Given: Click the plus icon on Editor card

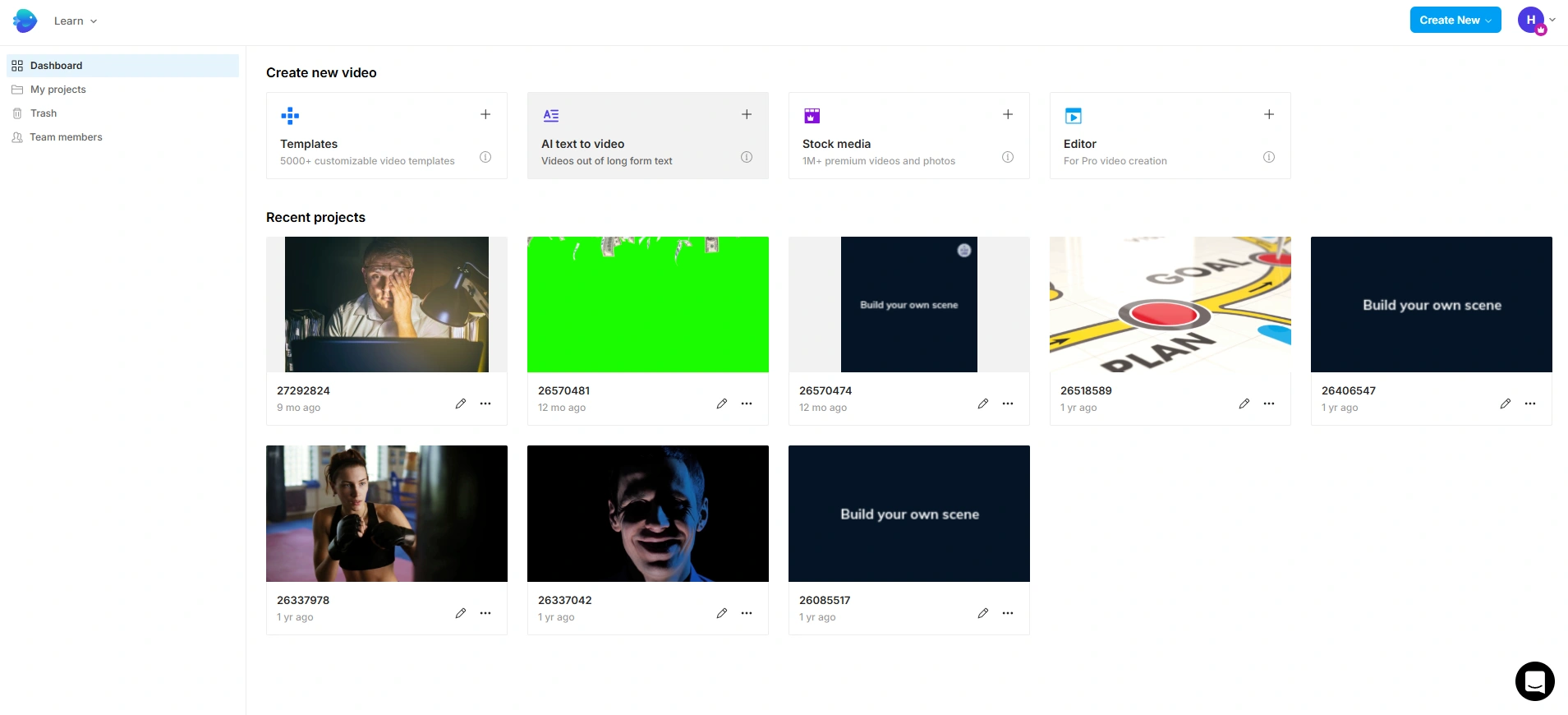Looking at the screenshot, I should coord(1269,114).
